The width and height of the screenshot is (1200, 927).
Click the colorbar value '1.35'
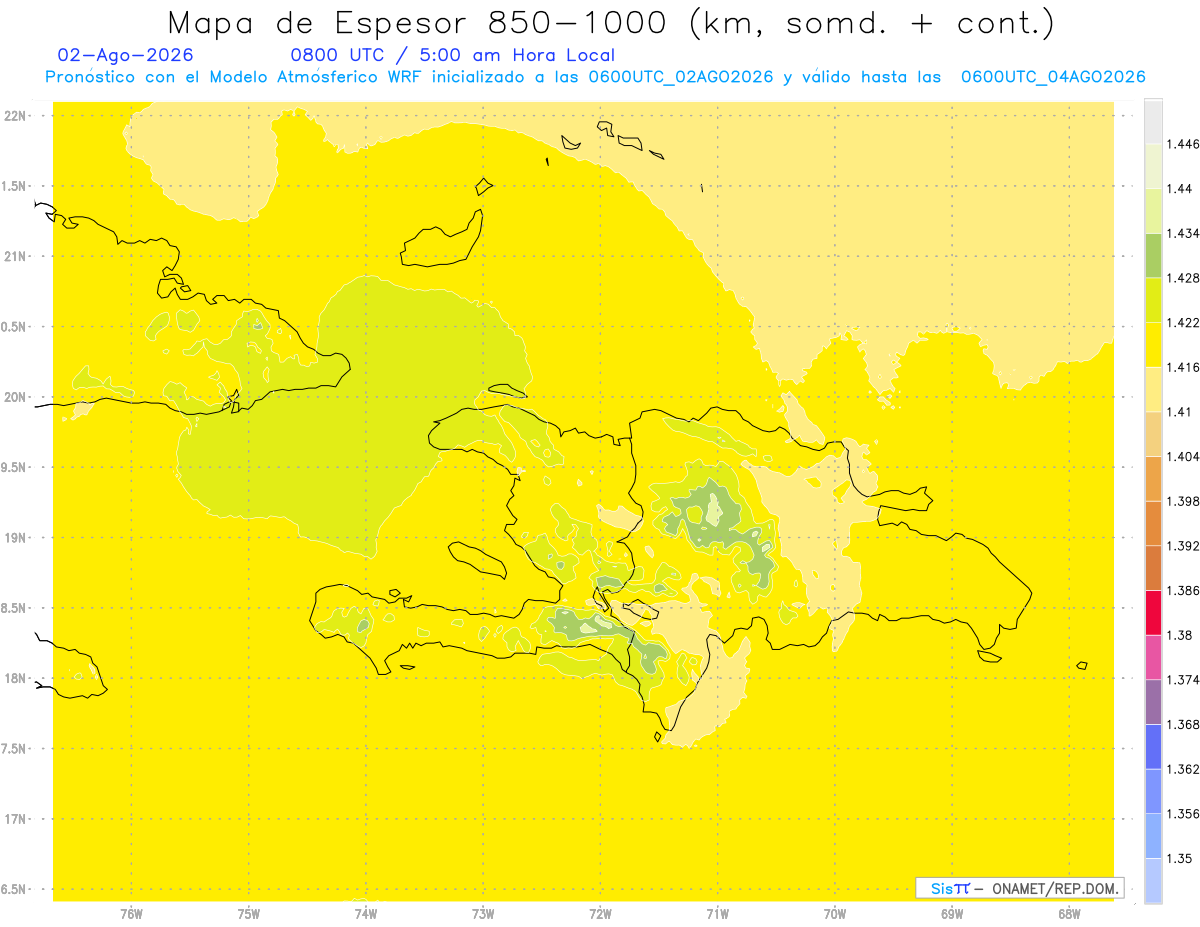click(1179, 858)
